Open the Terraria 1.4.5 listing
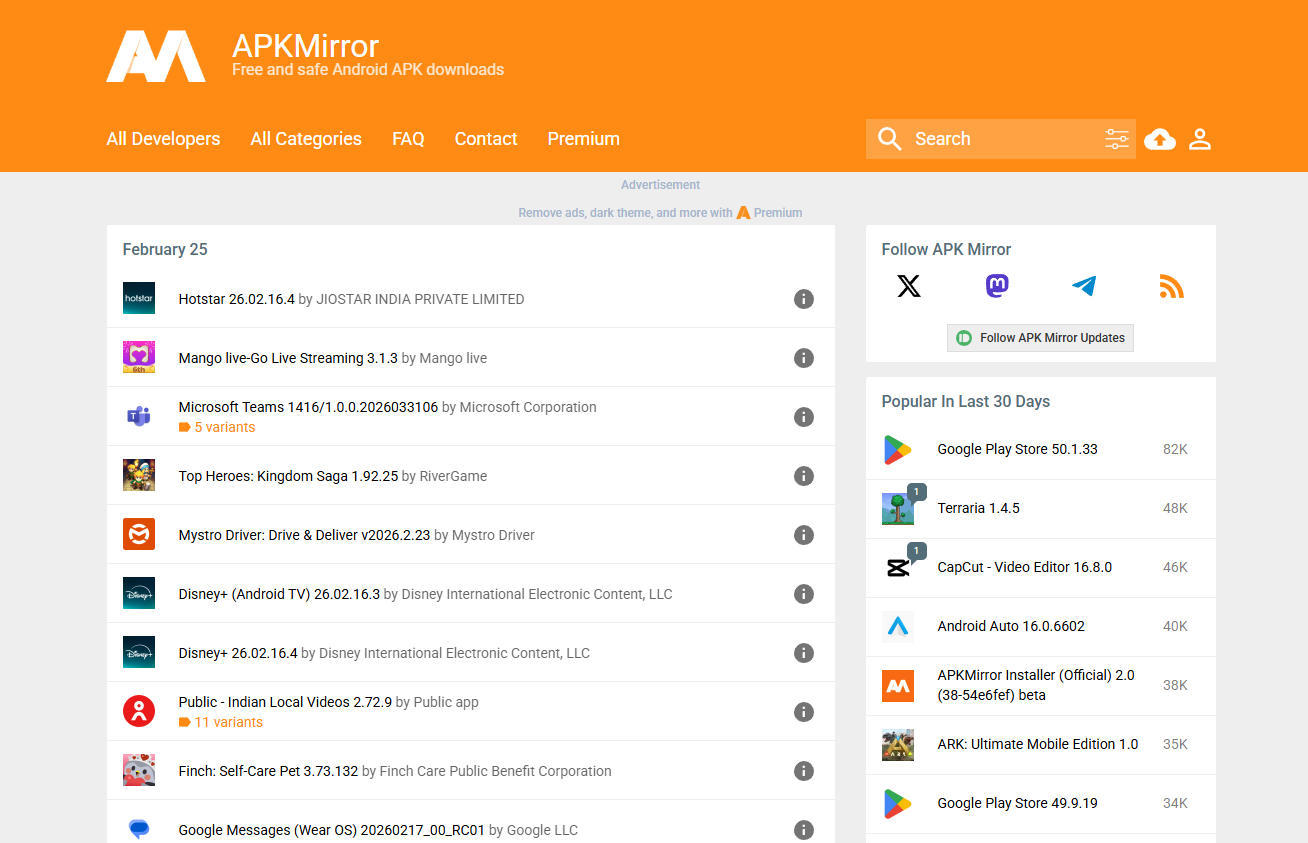The image size is (1308, 843). 978,508
